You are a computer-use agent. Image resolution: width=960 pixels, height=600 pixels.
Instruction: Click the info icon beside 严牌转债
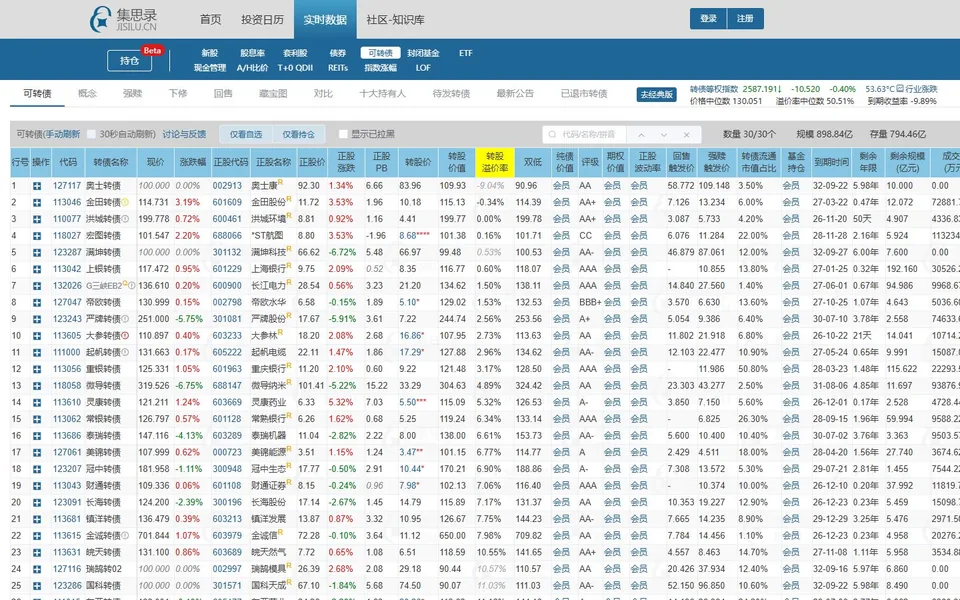click(x=125, y=319)
